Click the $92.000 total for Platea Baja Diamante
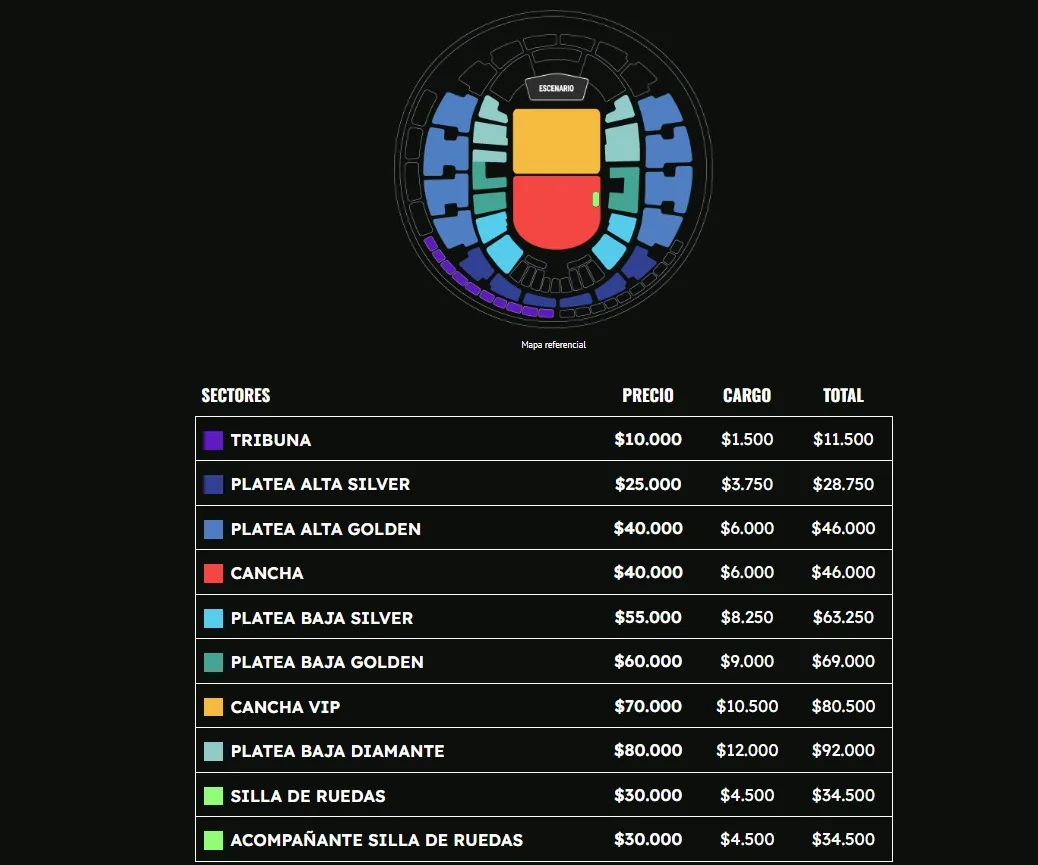Viewport: 1038px width, 865px height. pos(843,751)
